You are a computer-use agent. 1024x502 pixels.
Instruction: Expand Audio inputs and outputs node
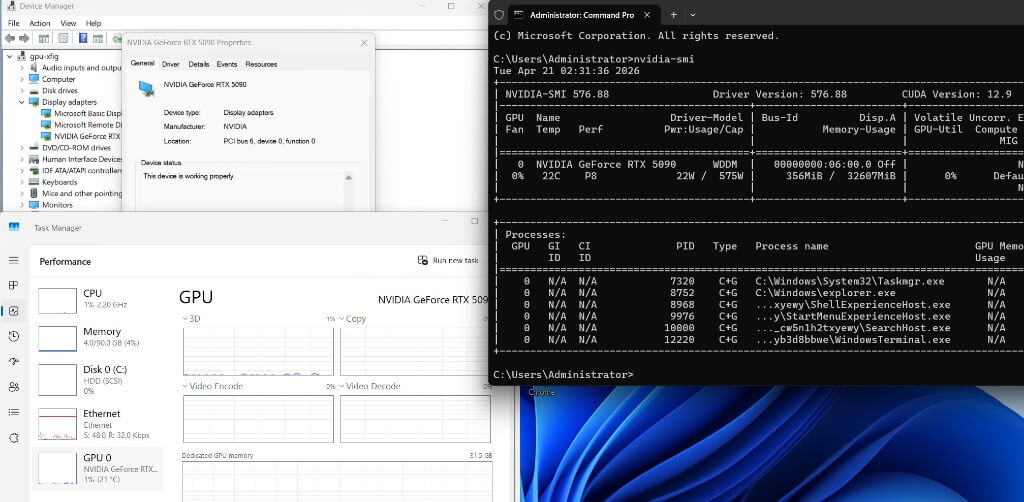point(22,67)
